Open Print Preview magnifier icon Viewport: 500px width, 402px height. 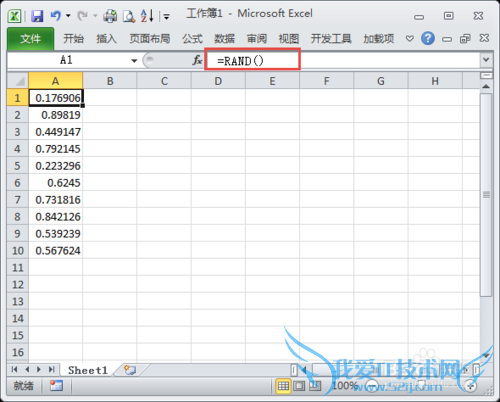point(129,16)
